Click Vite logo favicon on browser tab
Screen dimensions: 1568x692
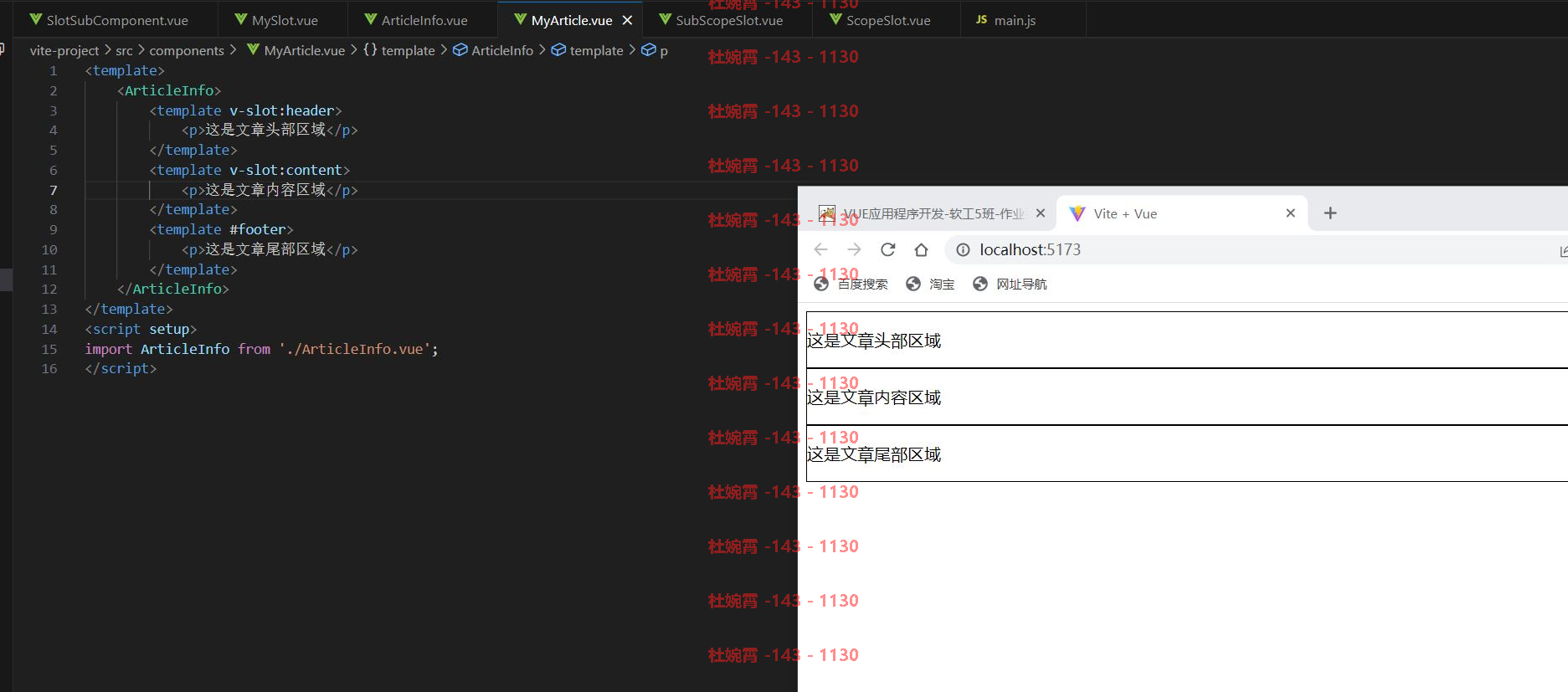pos(1077,213)
